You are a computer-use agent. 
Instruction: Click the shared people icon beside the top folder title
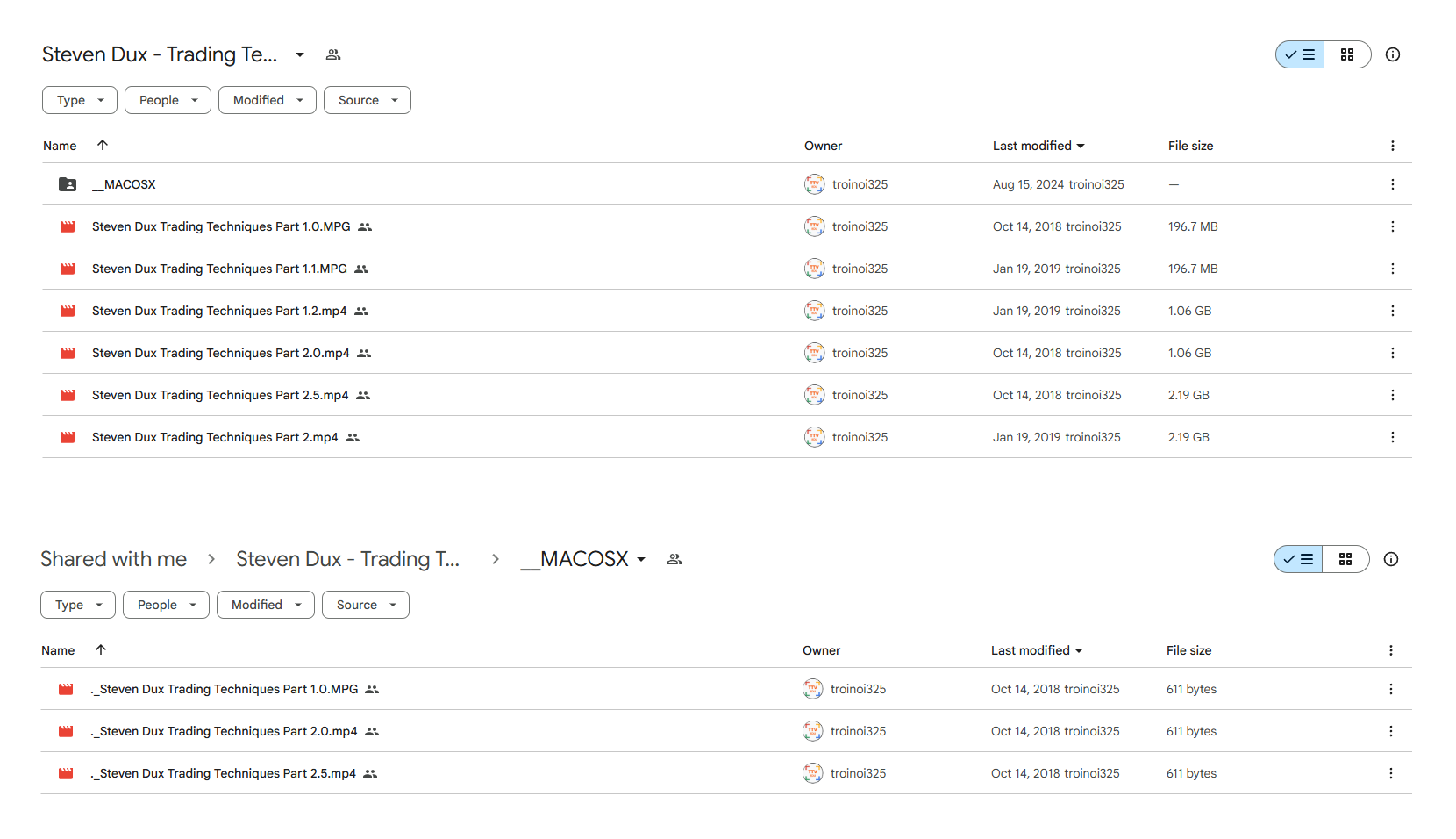coord(332,54)
